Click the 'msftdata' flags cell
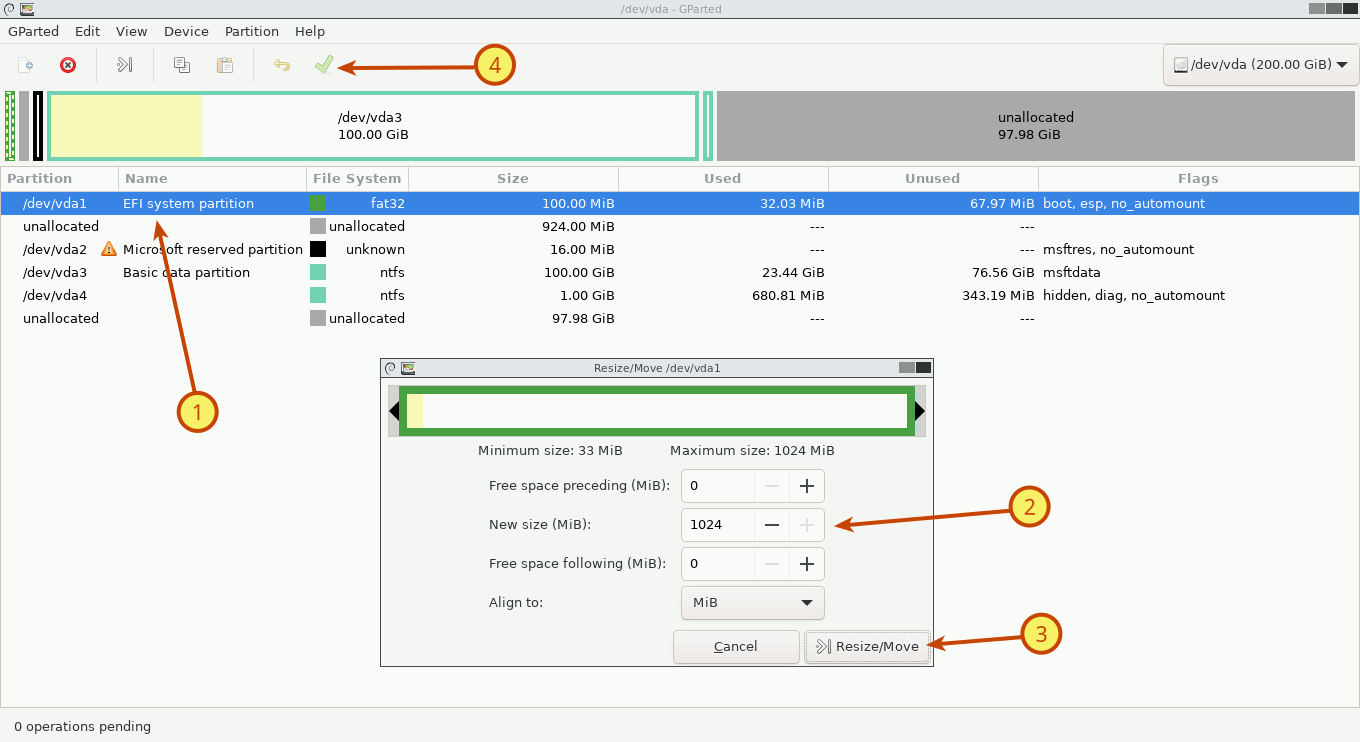This screenshot has width=1360, height=742. [x=1071, y=272]
